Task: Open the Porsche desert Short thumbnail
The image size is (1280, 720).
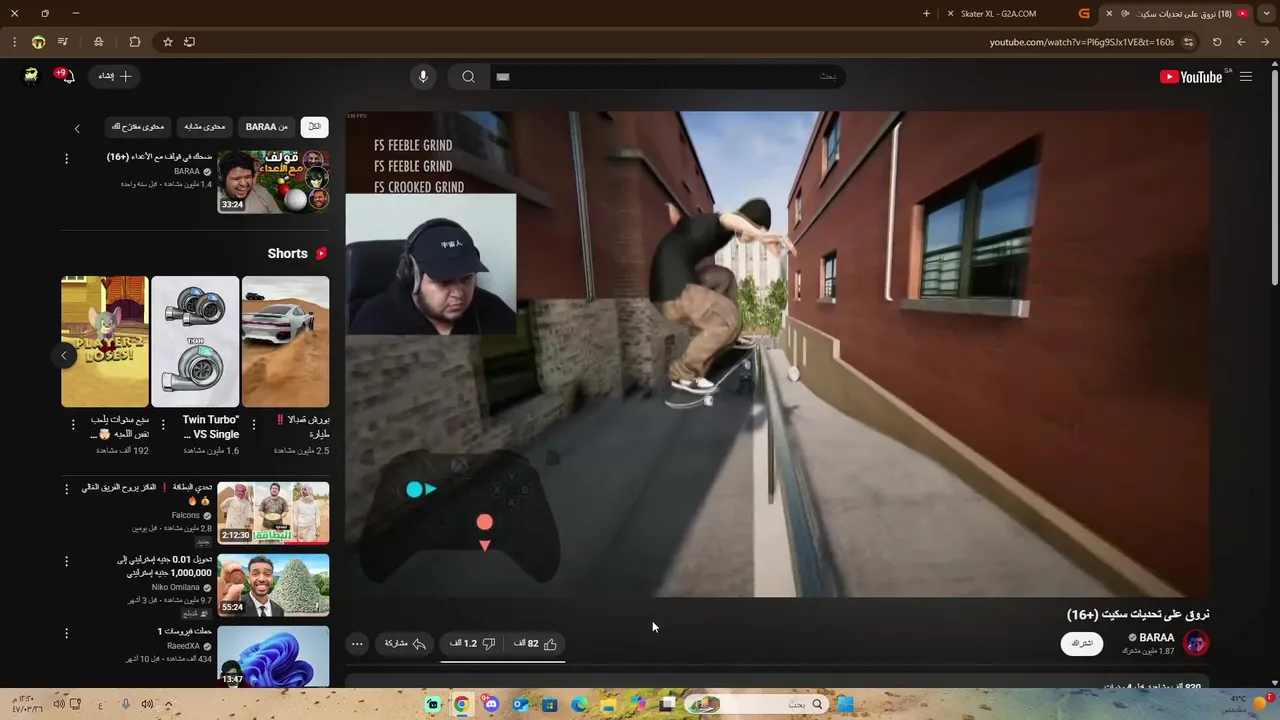Action: tap(285, 342)
